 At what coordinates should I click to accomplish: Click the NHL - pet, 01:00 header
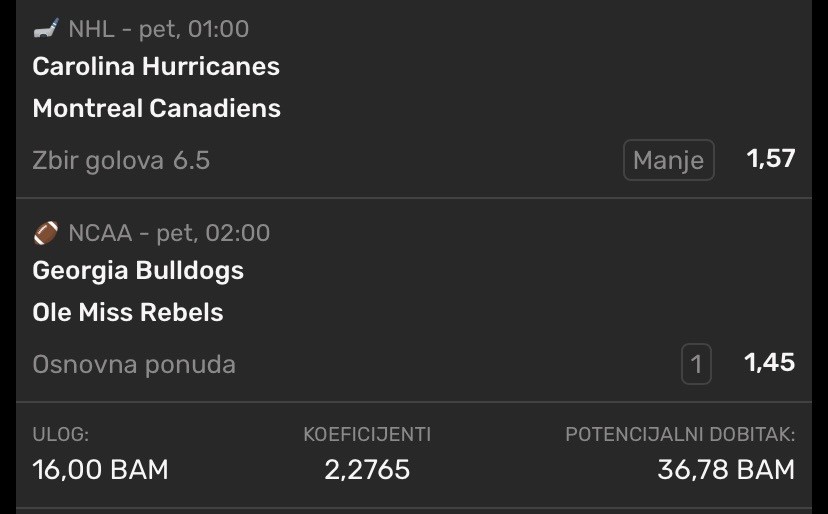158,30
